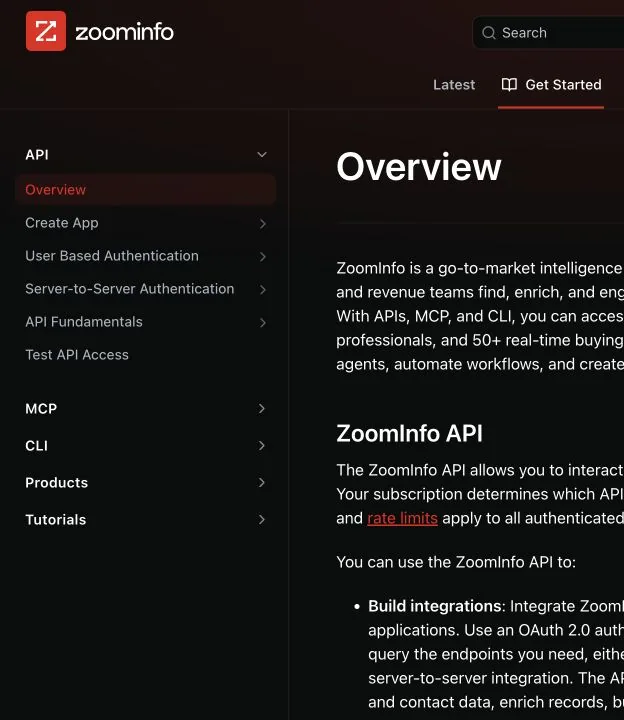624x720 pixels.
Task: Expand the MCP section chevron
Action: 262,409
